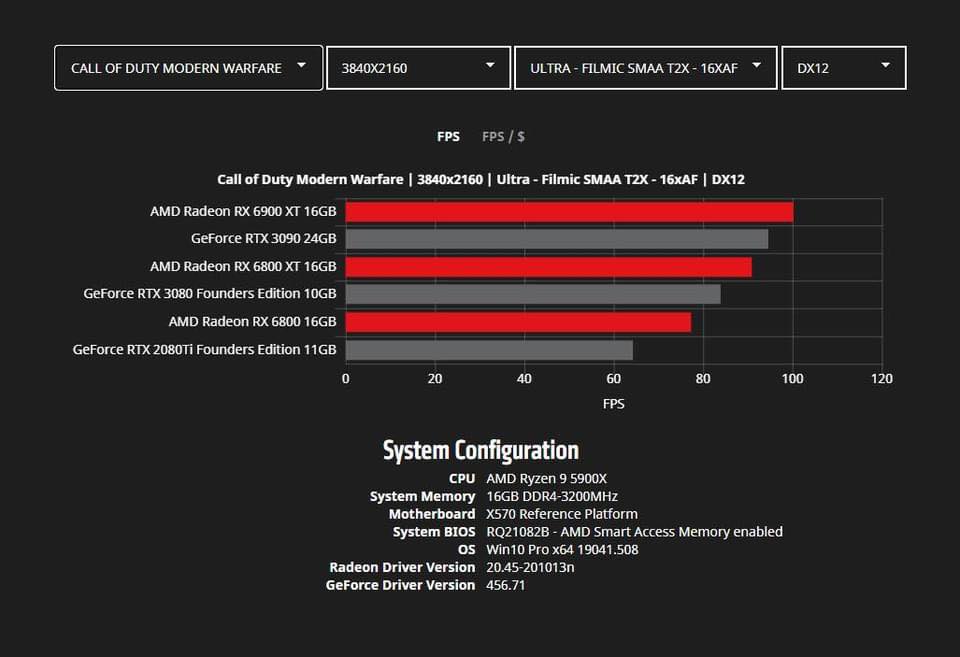Click the '456.71' GeForce driver value
960x657 pixels.
(x=505, y=585)
